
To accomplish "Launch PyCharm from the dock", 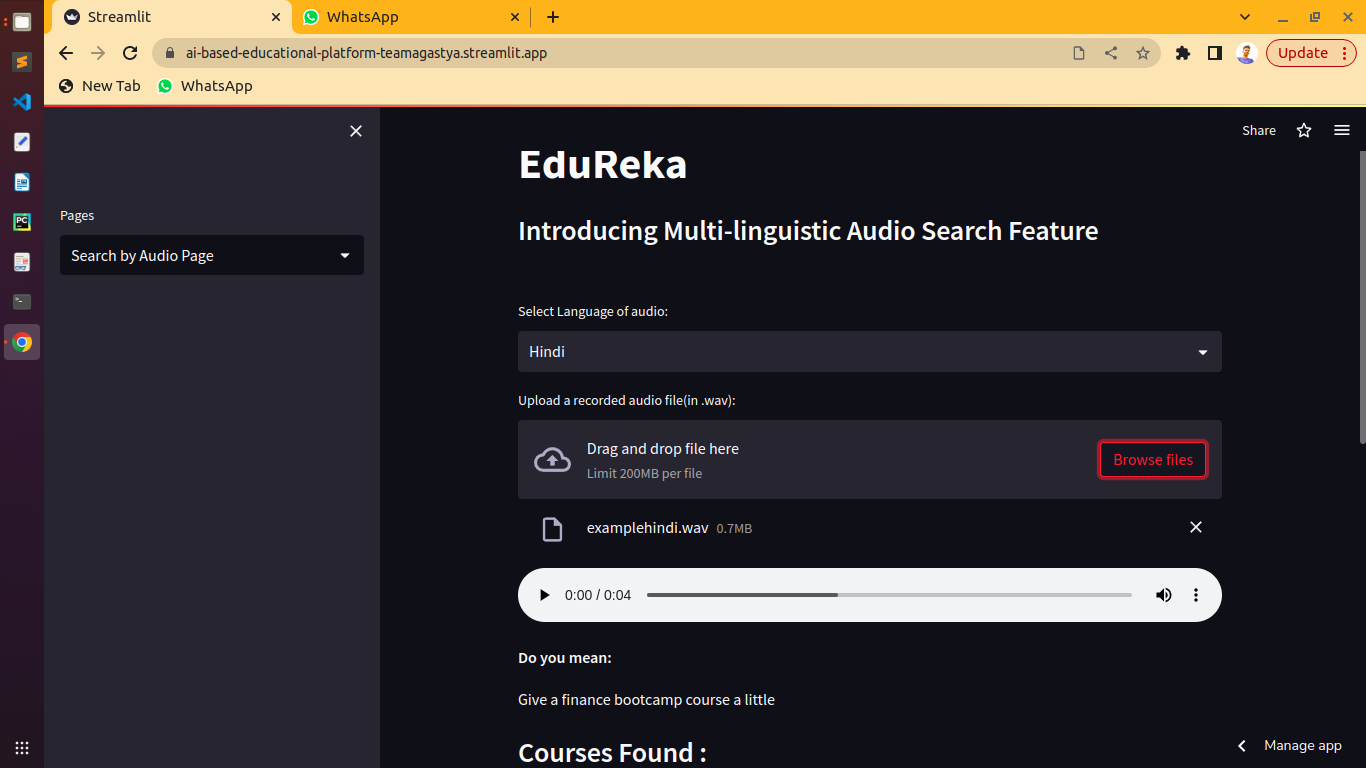I will tap(21, 222).
